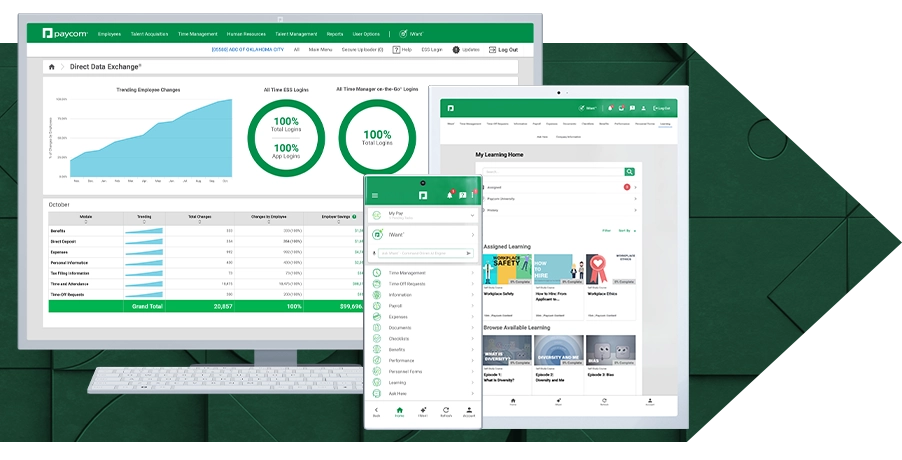Tap the notification bell on the phone app
Image resolution: width=902 pixels, height=460 pixels.
[449, 195]
